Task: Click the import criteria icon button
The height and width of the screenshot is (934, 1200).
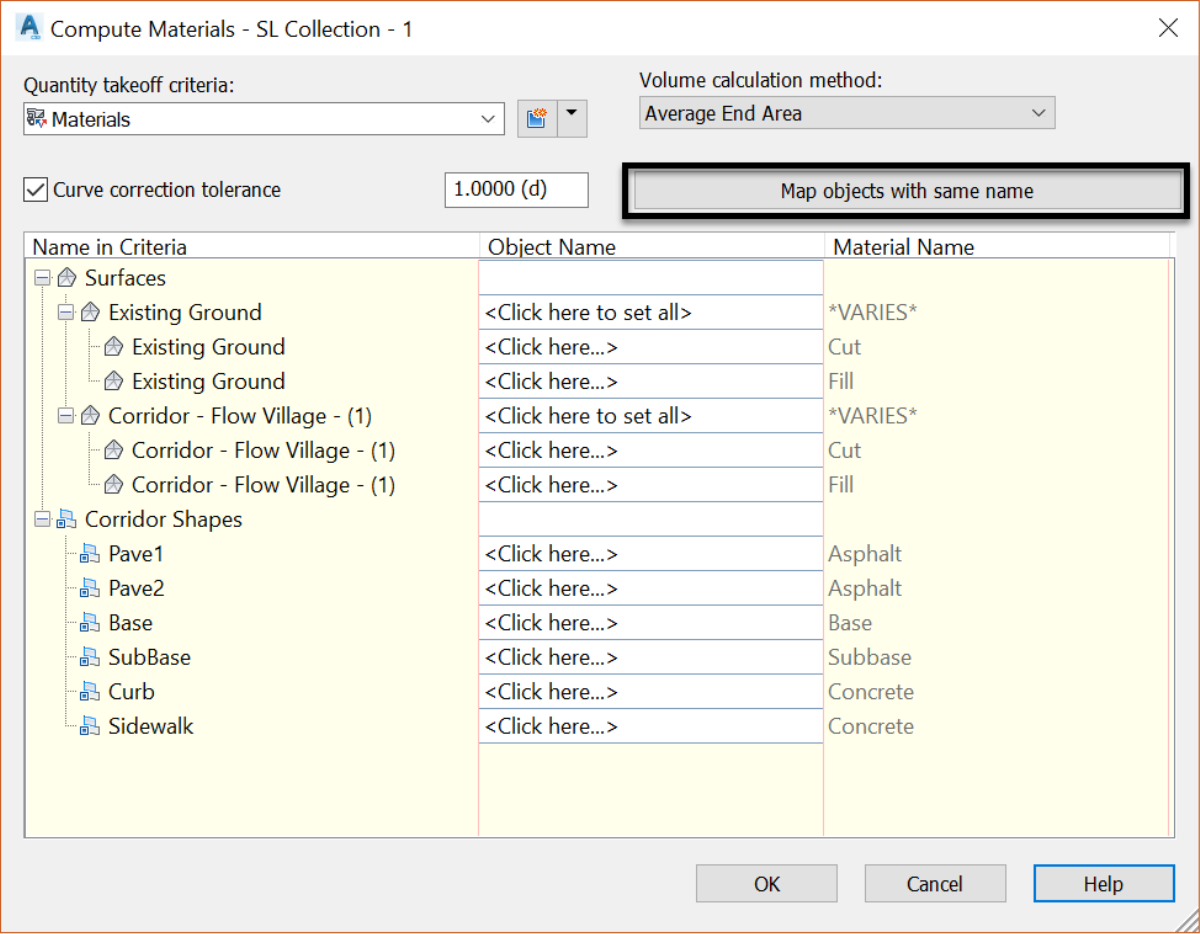Action: (x=536, y=119)
